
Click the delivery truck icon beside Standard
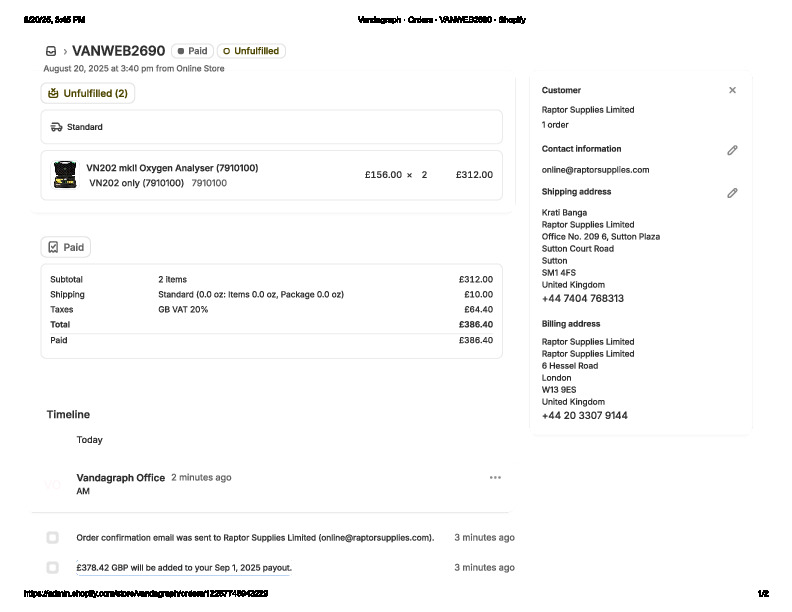click(x=57, y=128)
